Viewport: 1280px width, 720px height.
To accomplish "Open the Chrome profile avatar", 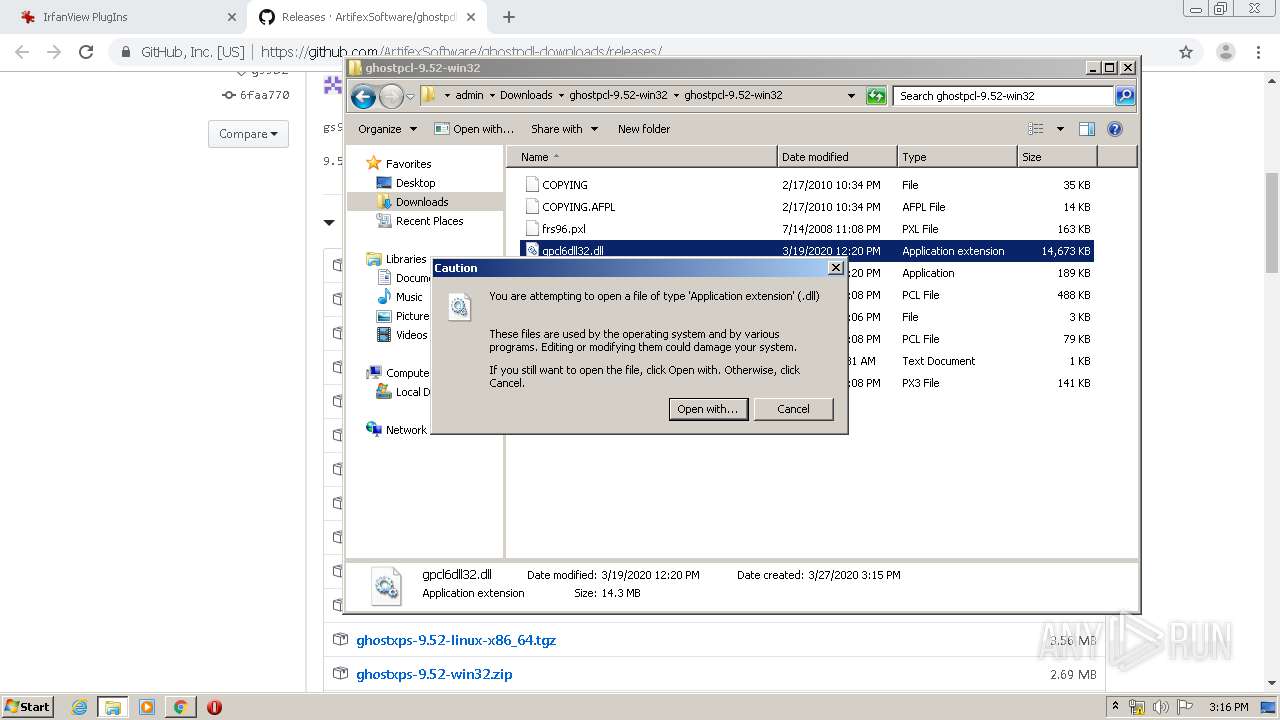I will [1226, 52].
